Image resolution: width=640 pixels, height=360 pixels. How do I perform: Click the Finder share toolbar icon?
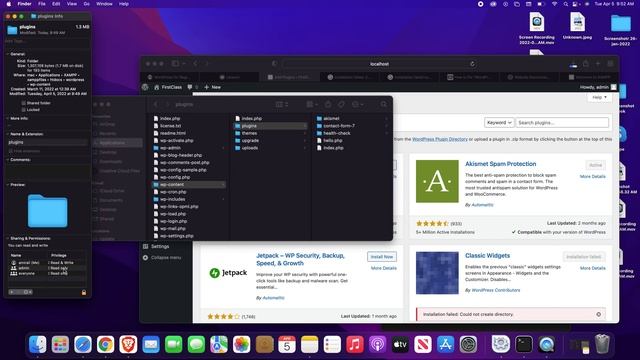(x=328, y=104)
